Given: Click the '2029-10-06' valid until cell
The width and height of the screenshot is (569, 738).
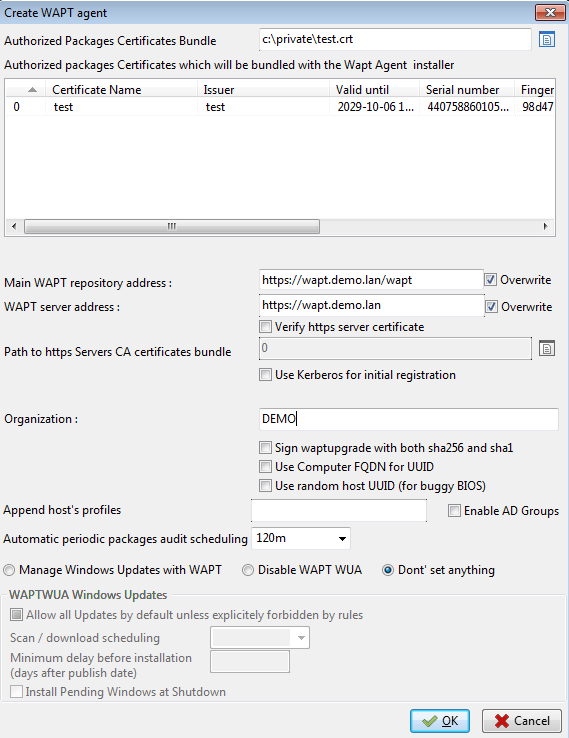Looking at the screenshot, I should [x=375, y=107].
